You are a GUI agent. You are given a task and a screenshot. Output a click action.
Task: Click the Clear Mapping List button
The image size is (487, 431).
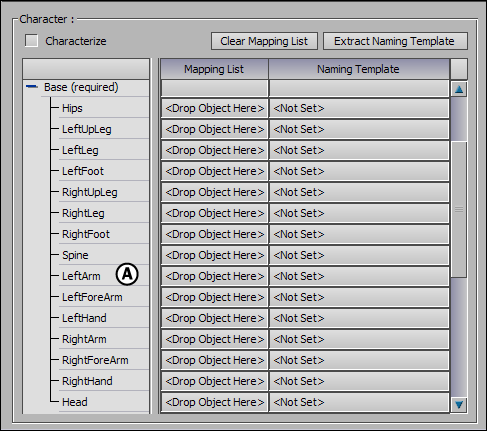(264, 41)
